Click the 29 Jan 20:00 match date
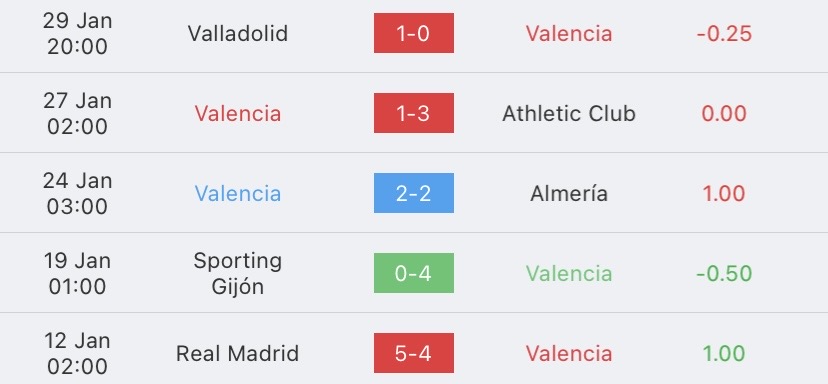The width and height of the screenshot is (828, 384). [x=77, y=34]
